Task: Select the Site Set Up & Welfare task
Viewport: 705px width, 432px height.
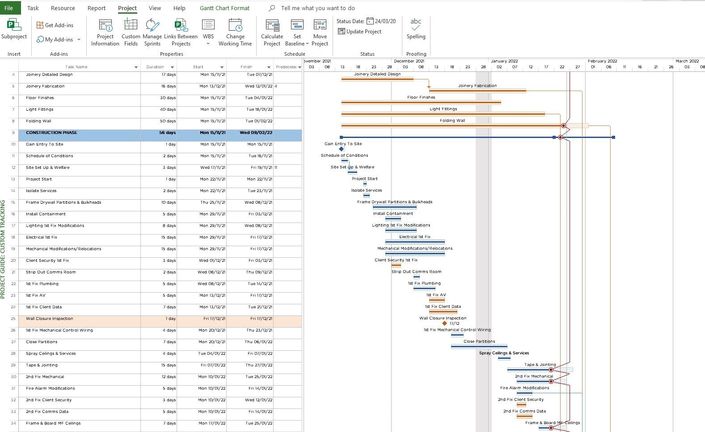Action: [x=47, y=168]
